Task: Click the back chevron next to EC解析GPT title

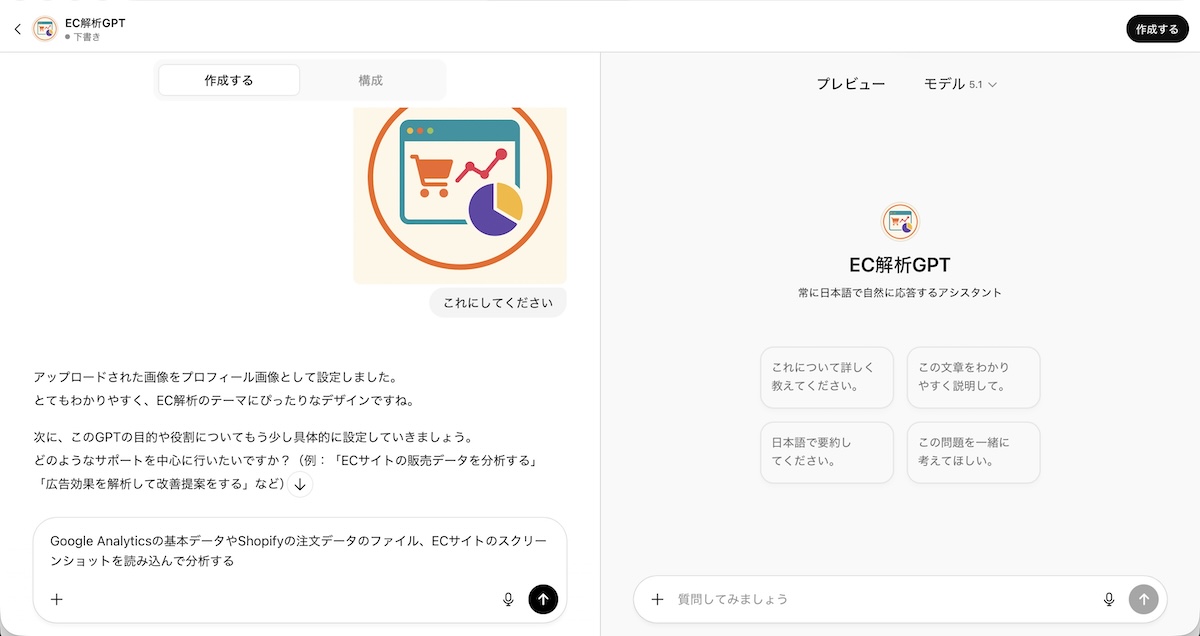Action: coord(17,28)
